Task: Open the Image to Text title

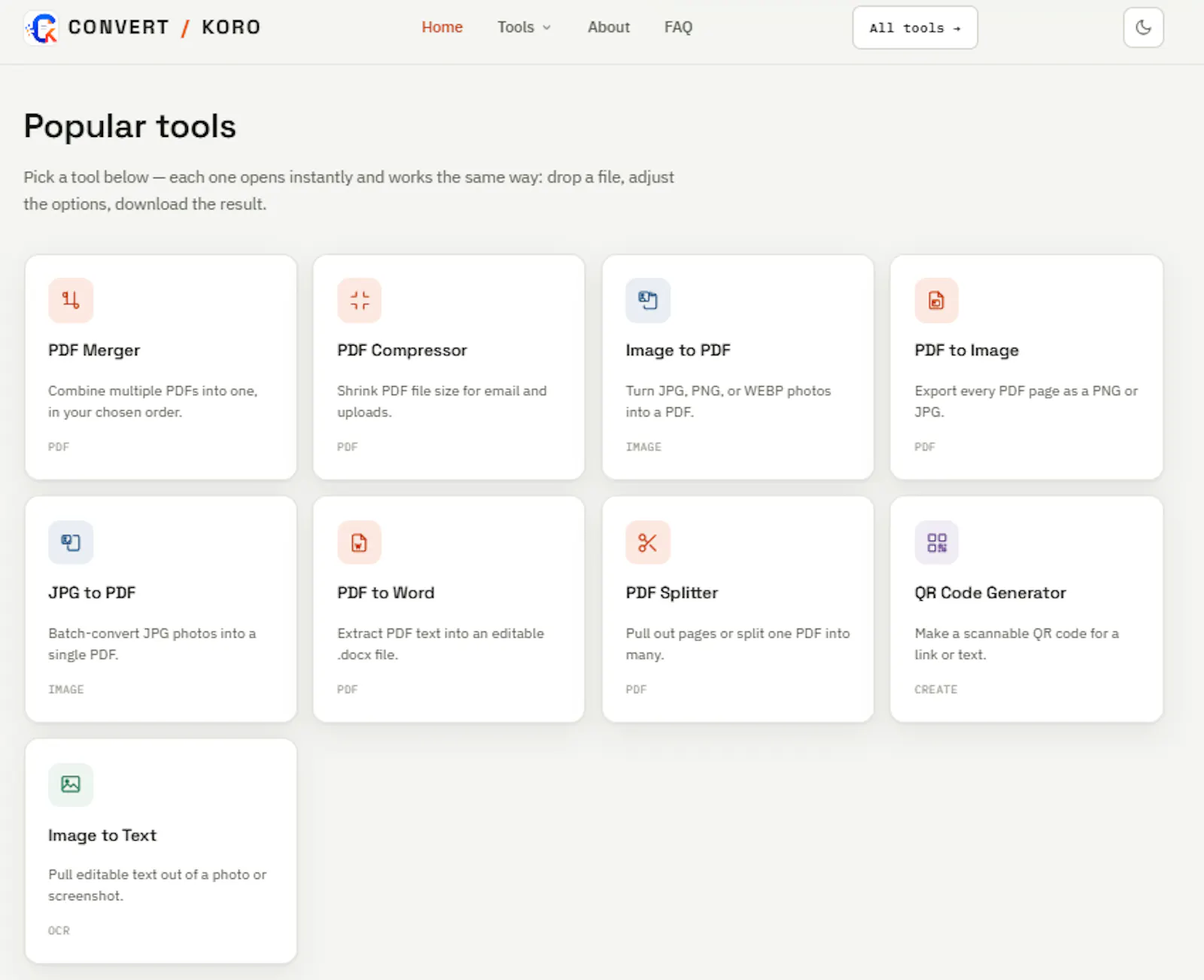Action: 102,835
